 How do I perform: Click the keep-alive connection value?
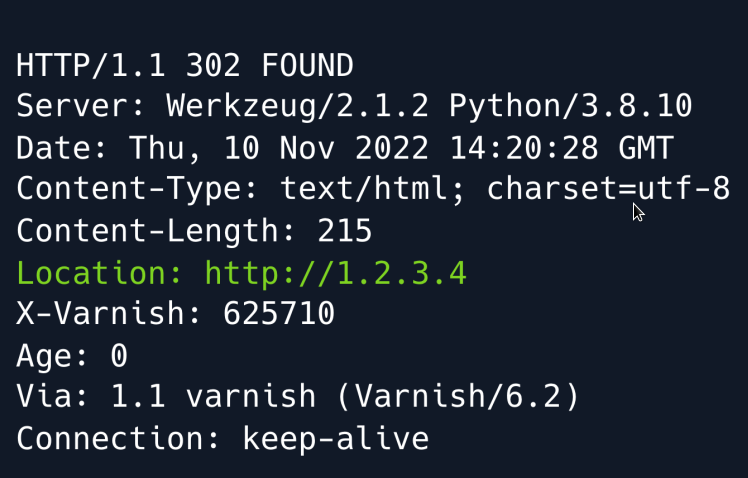[336, 438]
